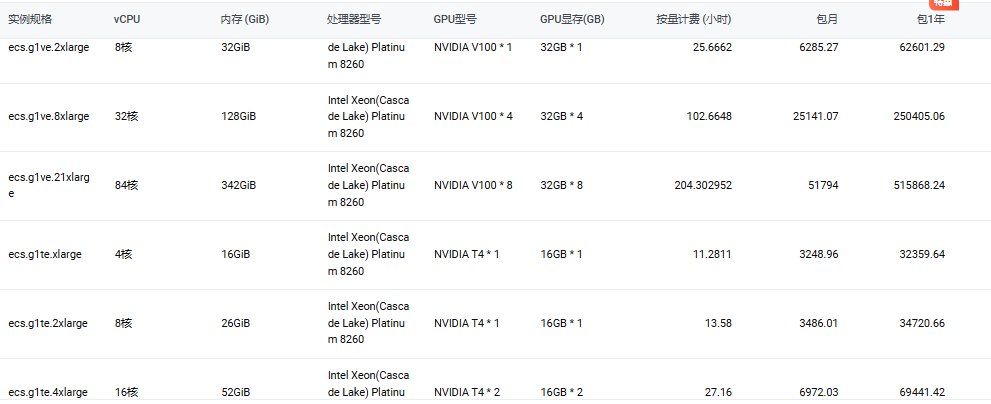Click the 包1年 column header

[x=931, y=19]
